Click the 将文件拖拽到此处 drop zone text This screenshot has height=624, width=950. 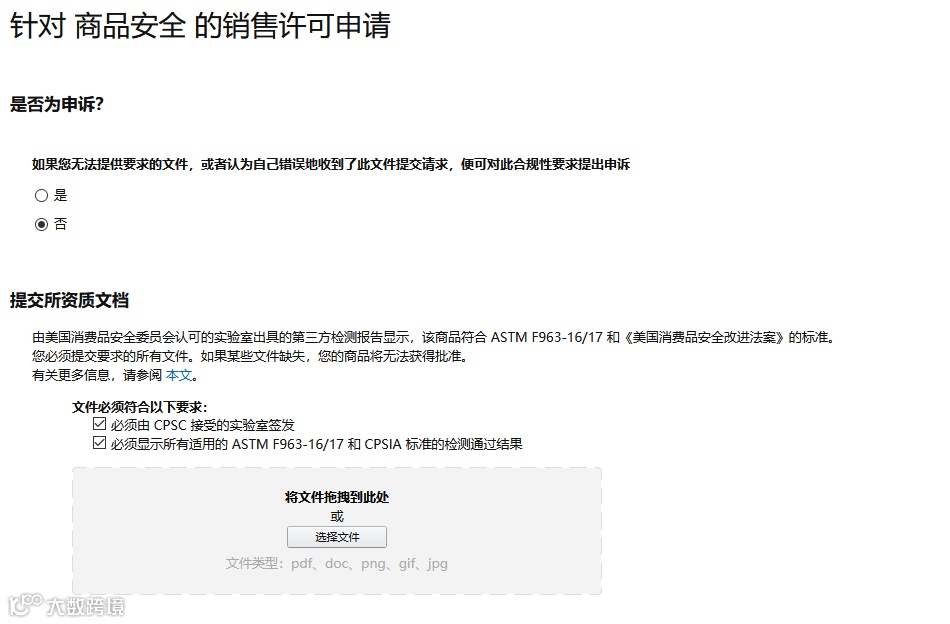coord(337,497)
